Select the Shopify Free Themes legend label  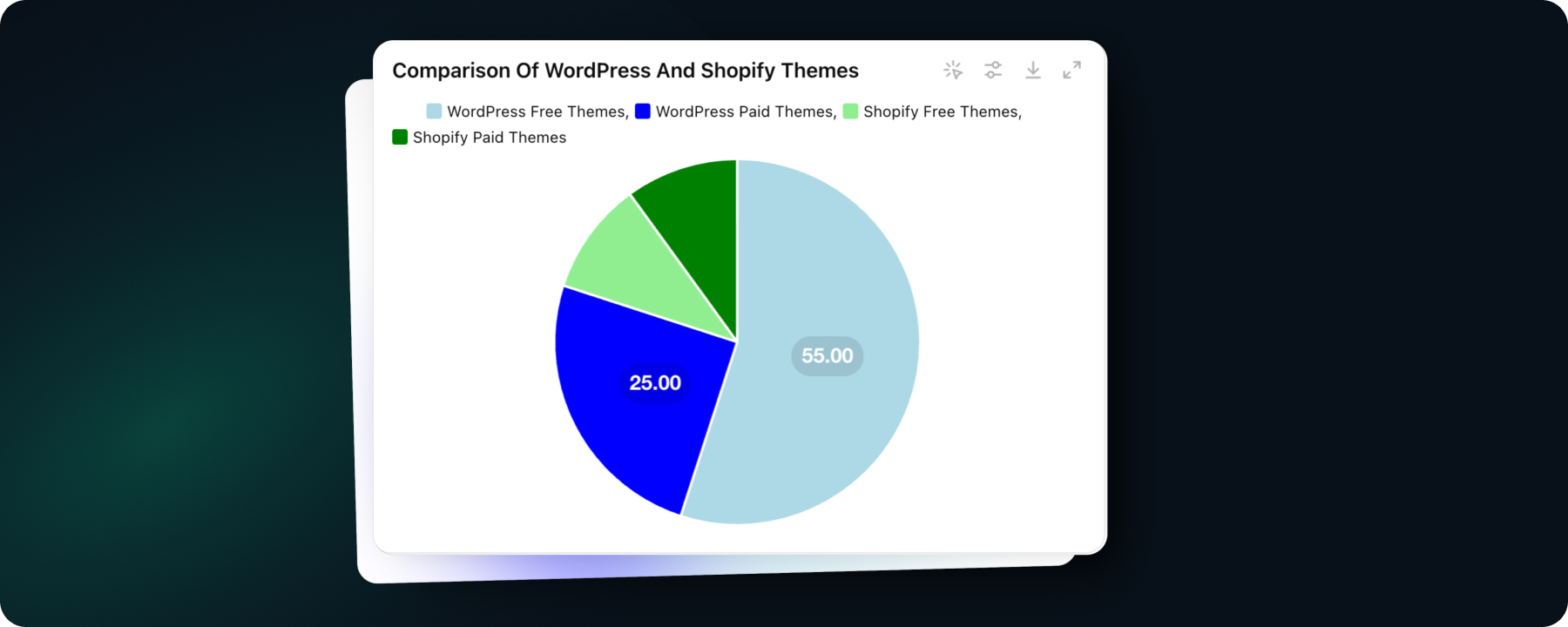(941, 111)
